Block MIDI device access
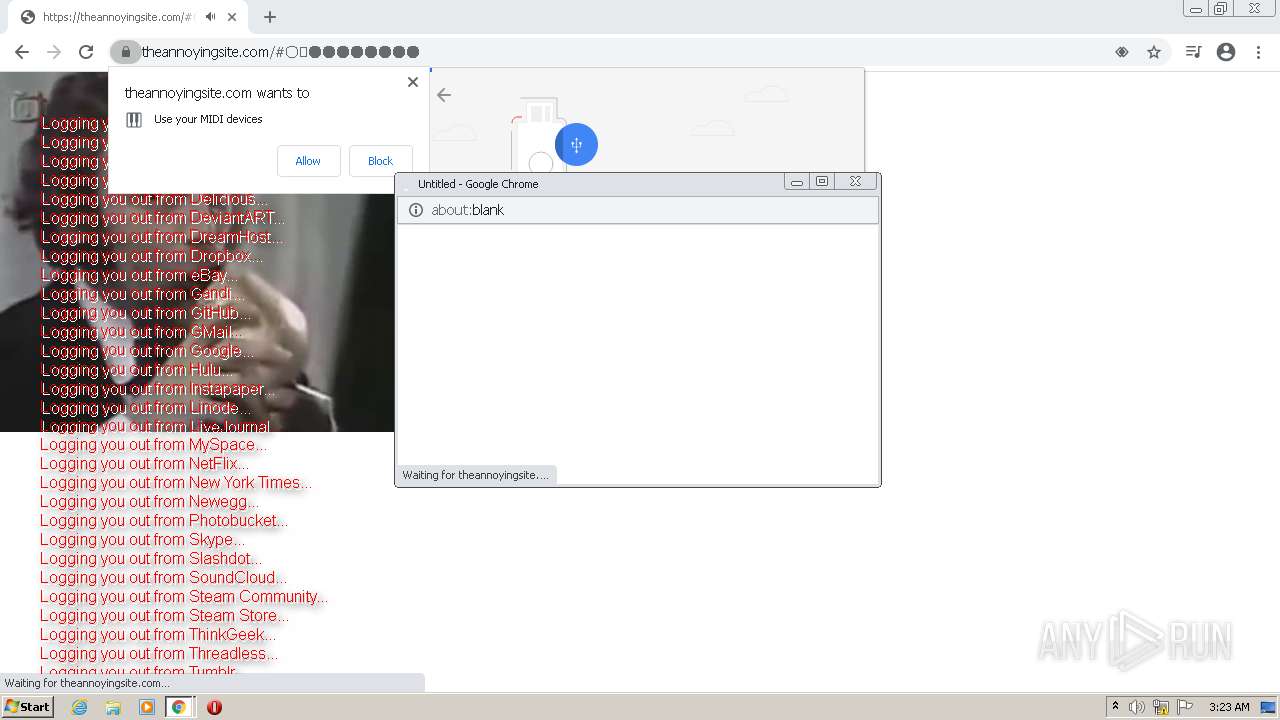 [380, 161]
